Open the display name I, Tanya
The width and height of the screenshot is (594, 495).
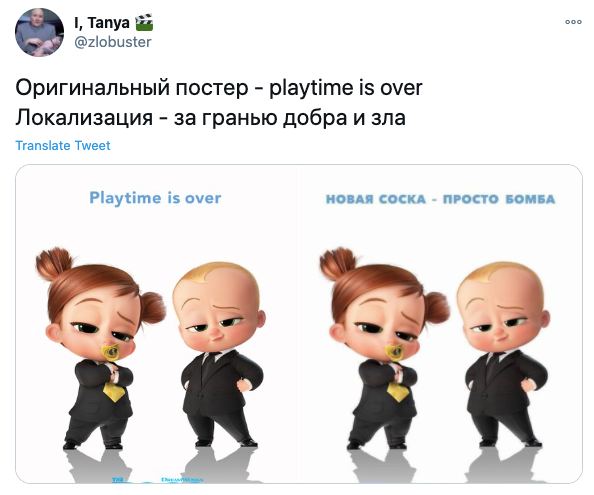pyautogui.click(x=102, y=23)
